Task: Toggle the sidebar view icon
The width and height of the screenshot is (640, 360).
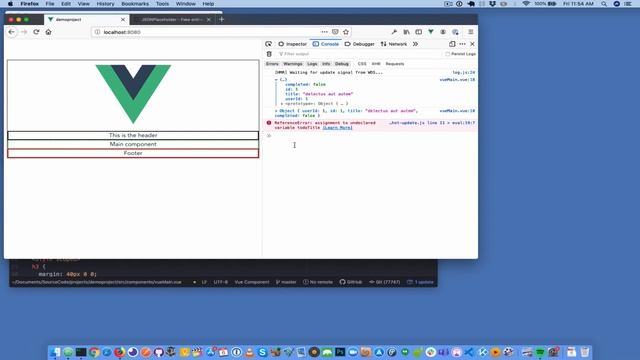Action: pos(418,32)
